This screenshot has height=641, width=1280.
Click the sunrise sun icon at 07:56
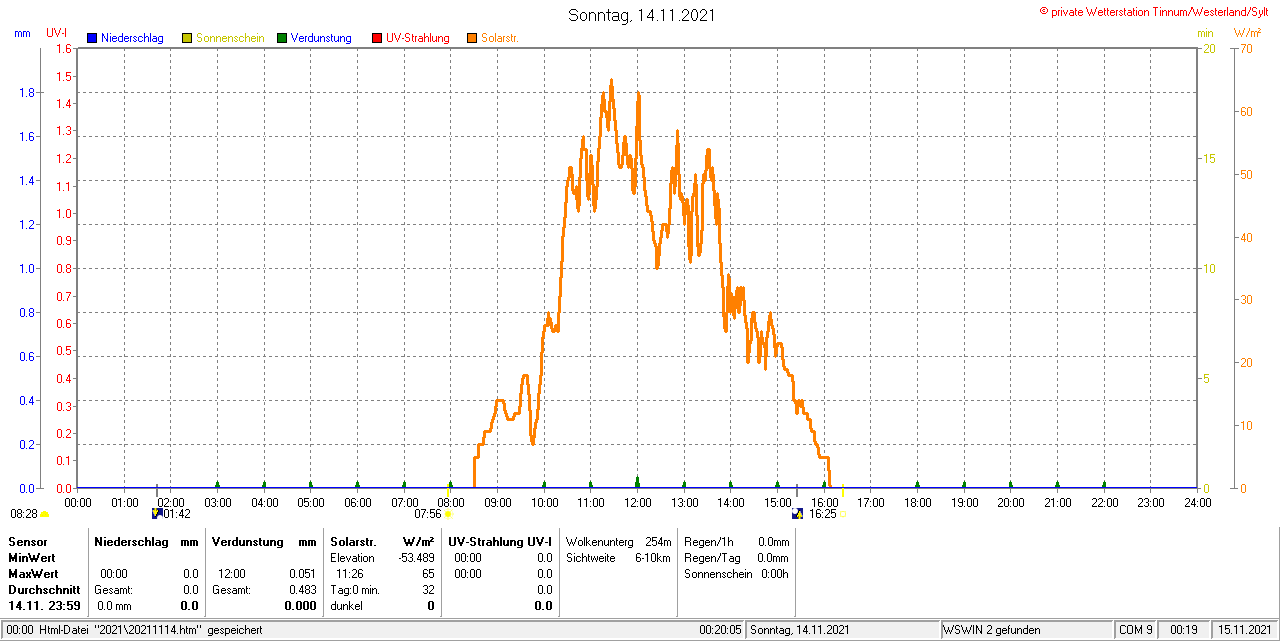[x=448, y=514]
